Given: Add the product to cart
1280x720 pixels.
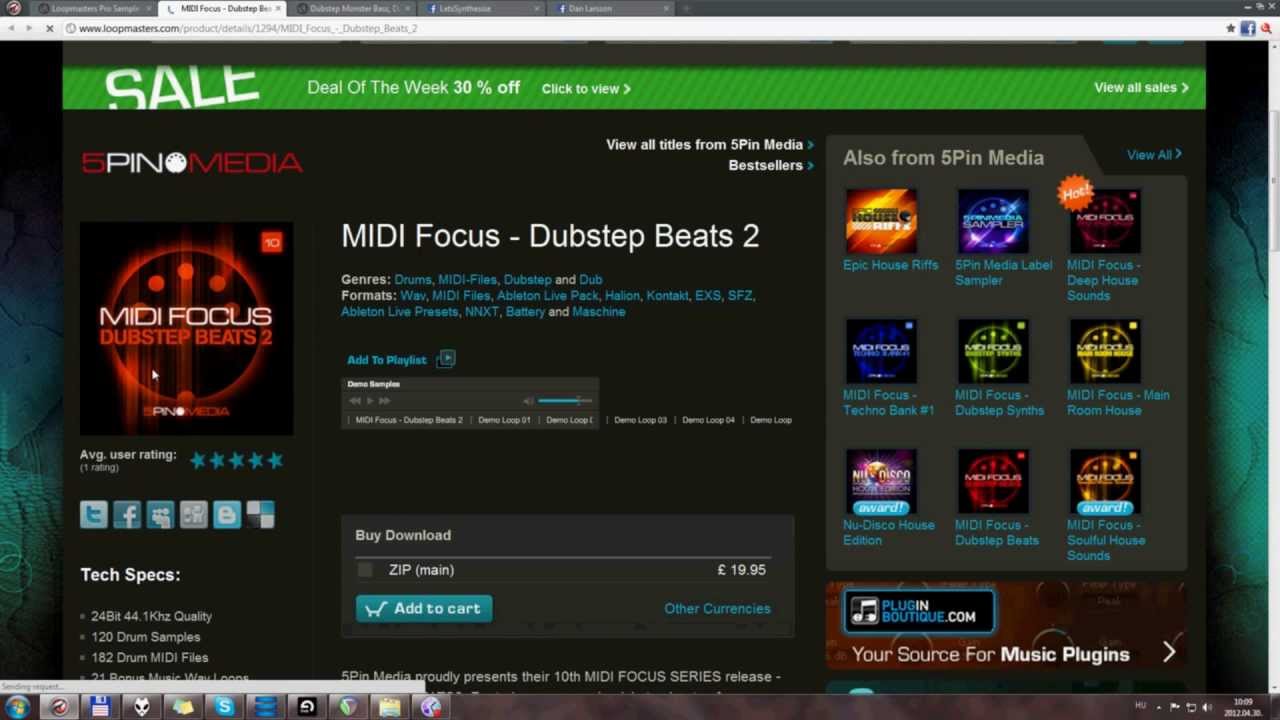Looking at the screenshot, I should coord(424,608).
